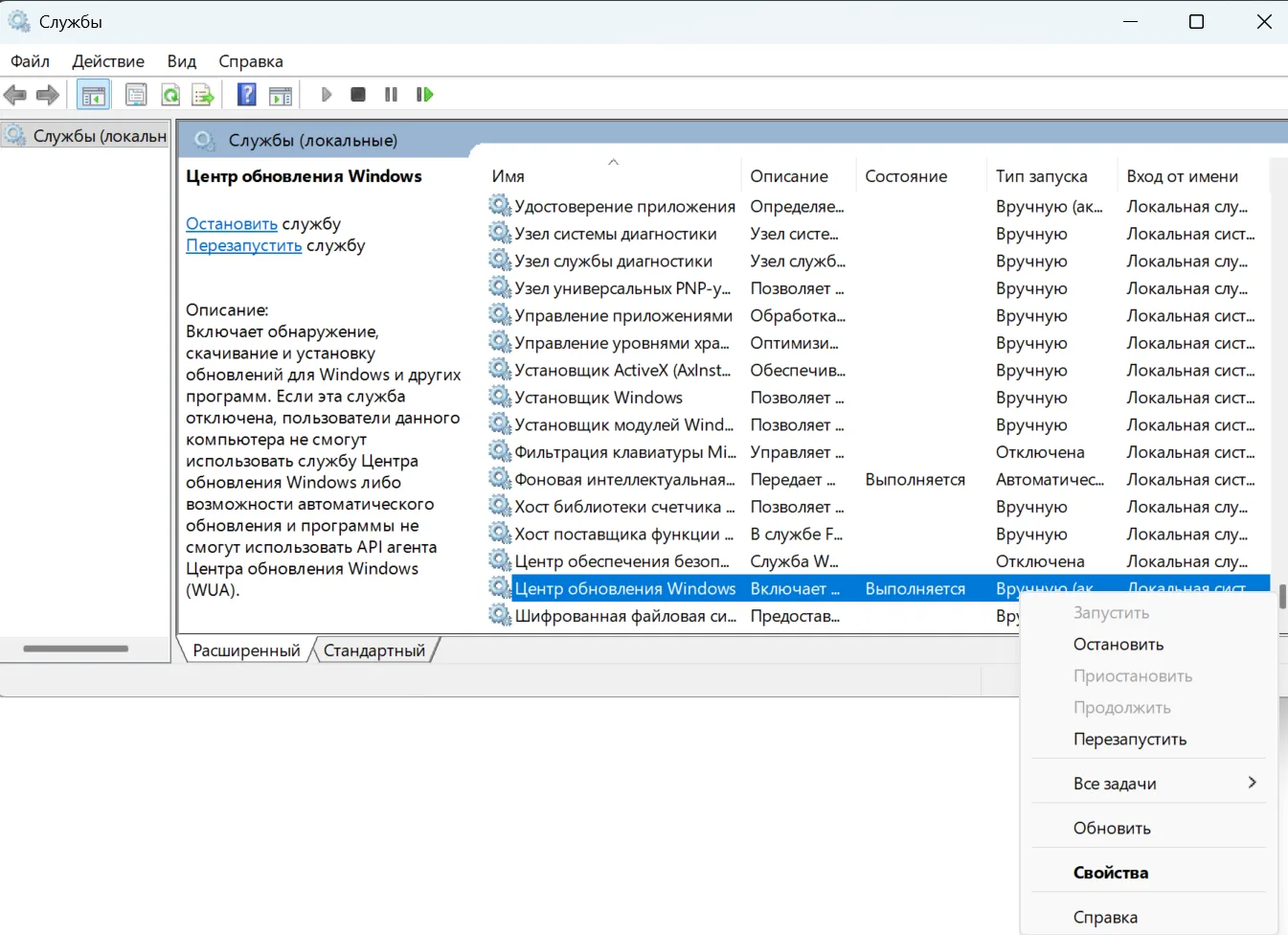Screen dimensions: 1288x935
Task: Click the gear icon beside Фильтрация клавиатуры
Action: 499,451
